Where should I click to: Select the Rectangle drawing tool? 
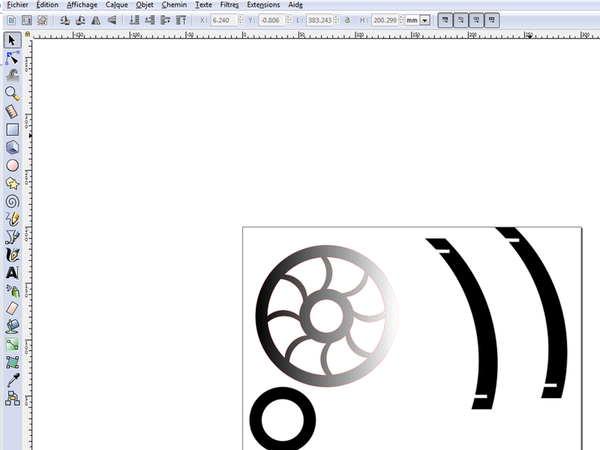click(x=12, y=129)
